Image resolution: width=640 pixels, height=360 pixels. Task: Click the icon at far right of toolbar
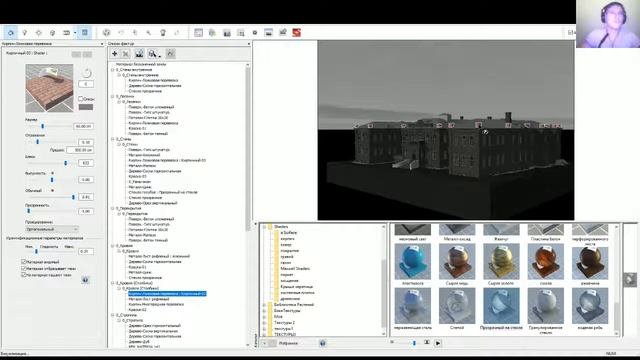(571, 33)
